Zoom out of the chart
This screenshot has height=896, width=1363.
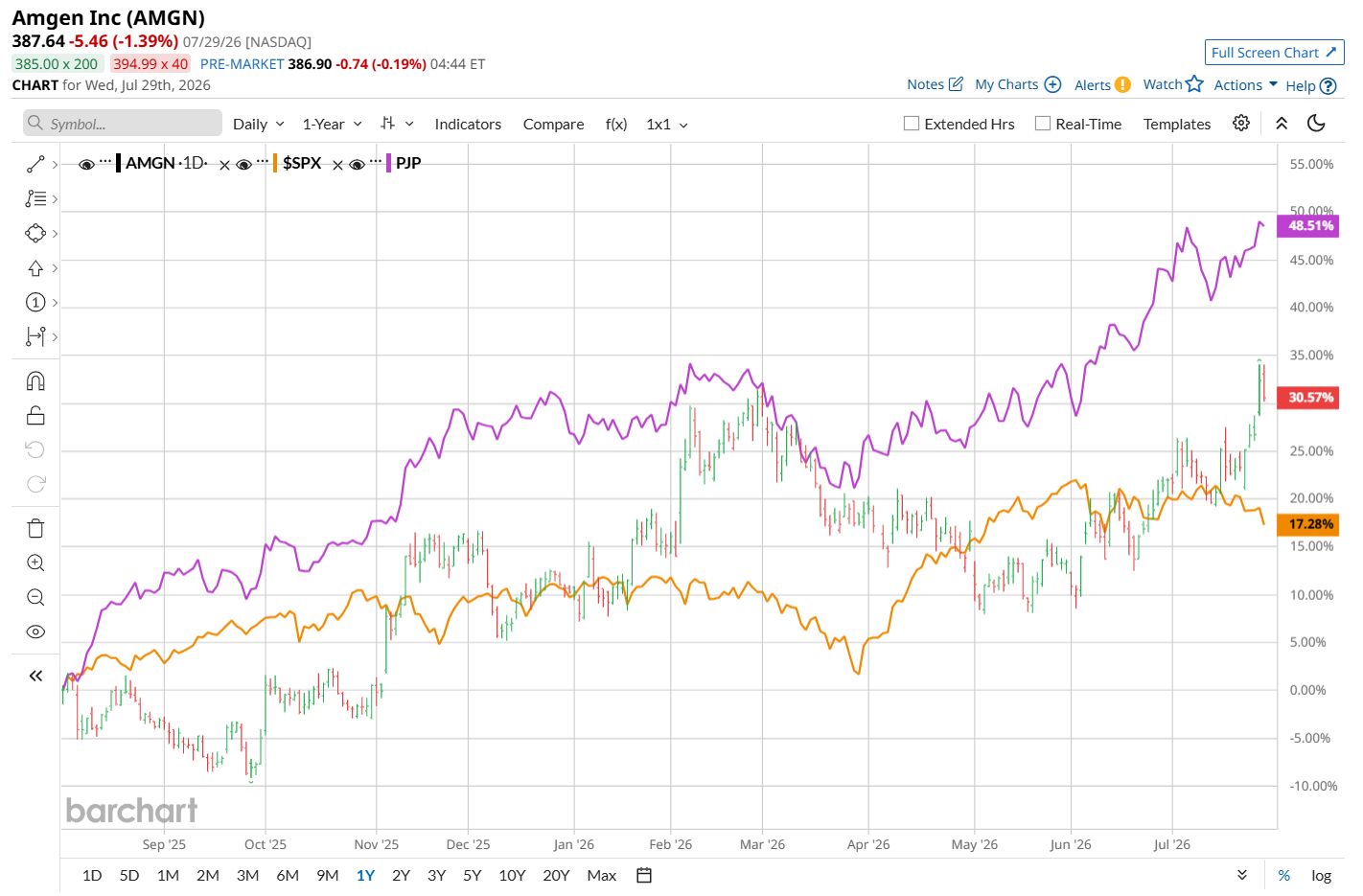(35, 597)
